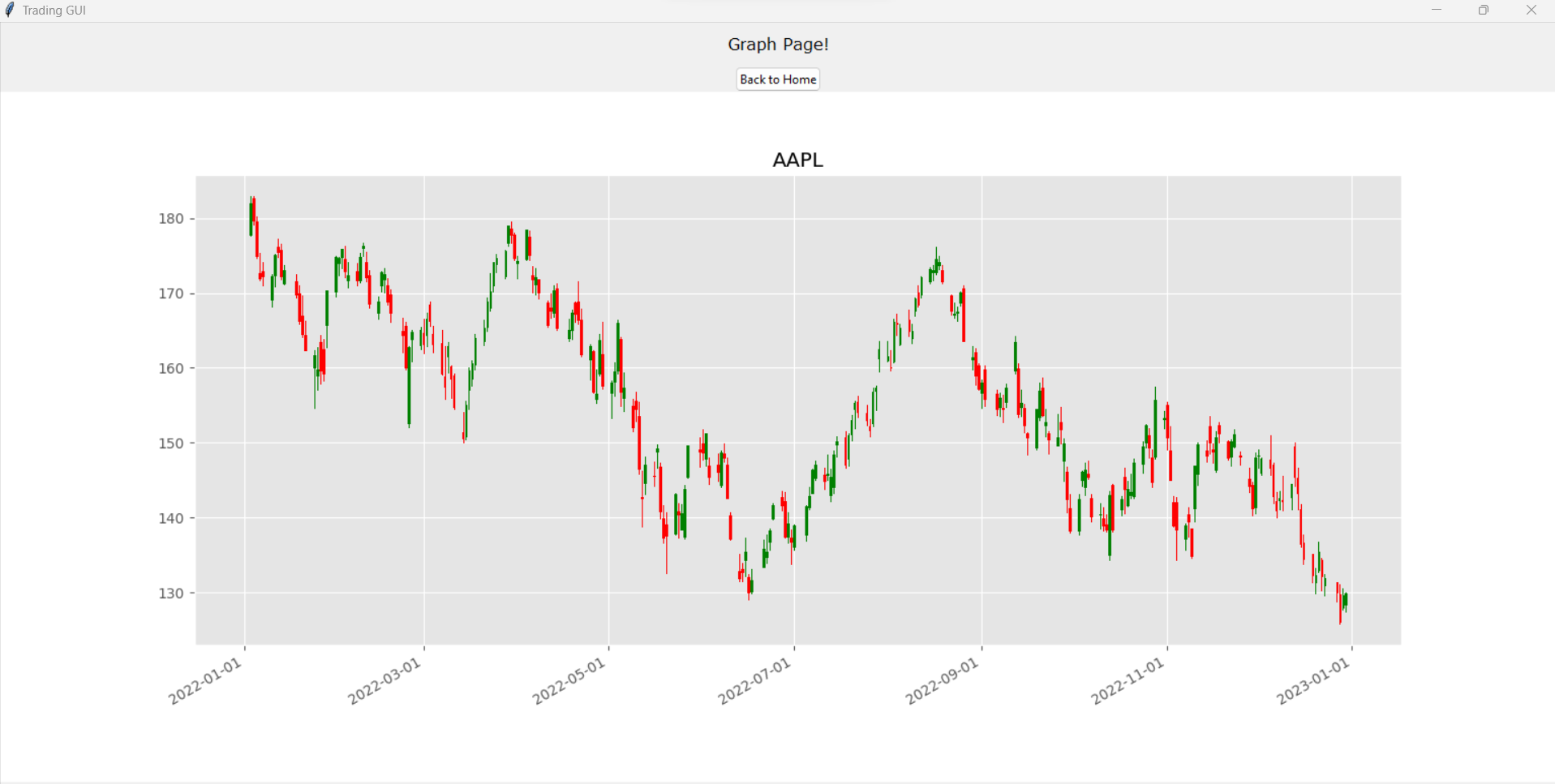Click the 160 price label on y-axis
1555x784 pixels.
tap(171, 368)
